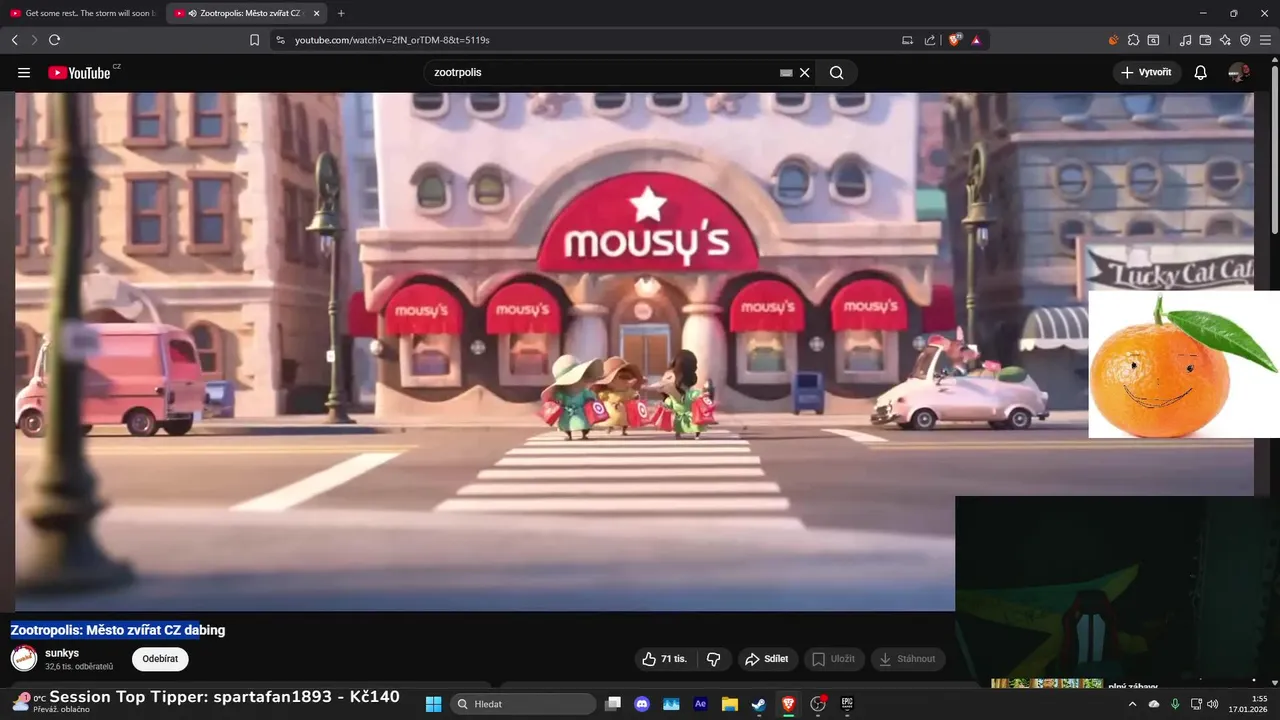Subscribe with the Odebírat button
This screenshot has height=720, width=1280.
click(160, 659)
